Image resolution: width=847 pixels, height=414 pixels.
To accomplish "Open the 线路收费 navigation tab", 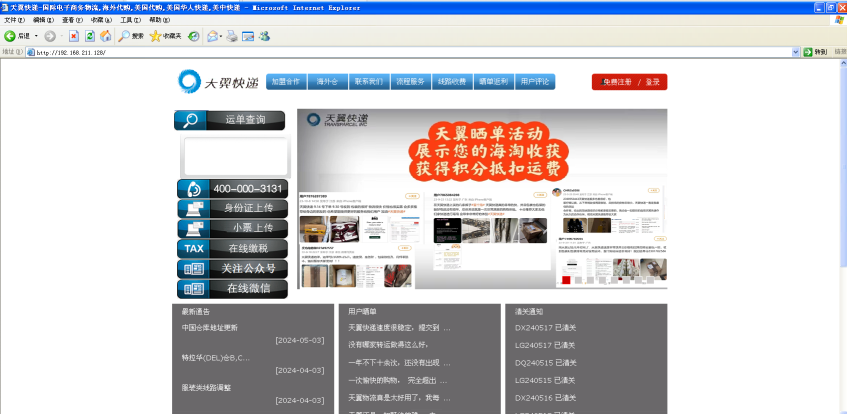I will 452,82.
